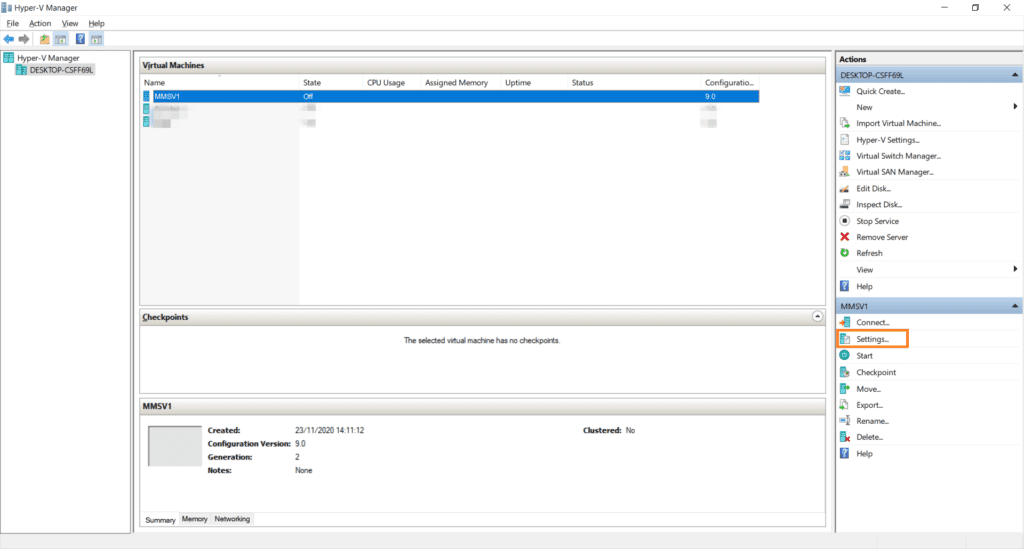Sort by the Configuration column header

pos(730,83)
